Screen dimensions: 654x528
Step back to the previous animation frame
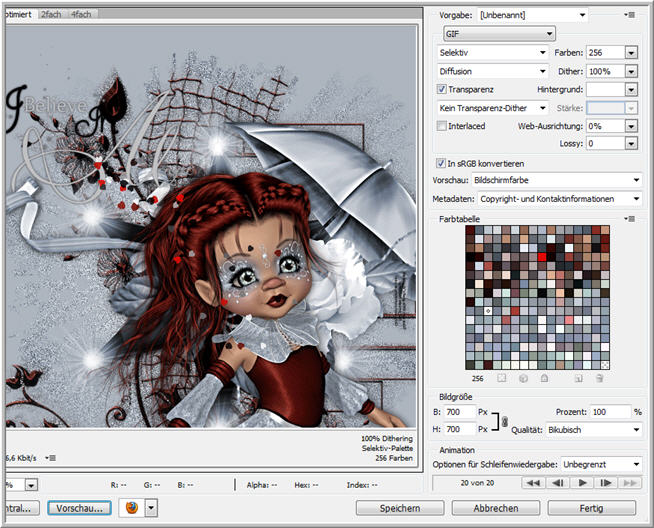pyautogui.click(x=557, y=483)
